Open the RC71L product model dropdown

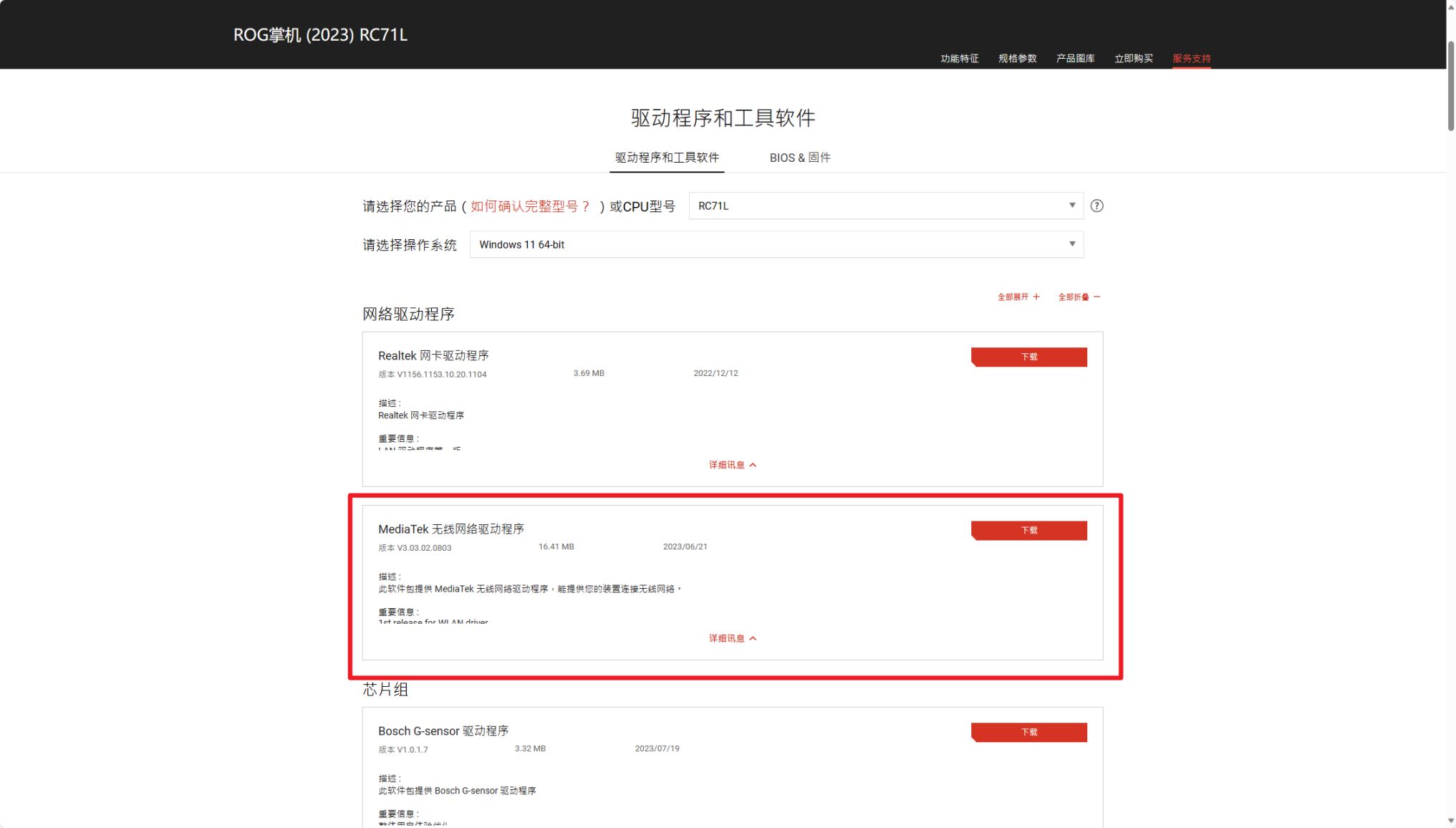[885, 206]
